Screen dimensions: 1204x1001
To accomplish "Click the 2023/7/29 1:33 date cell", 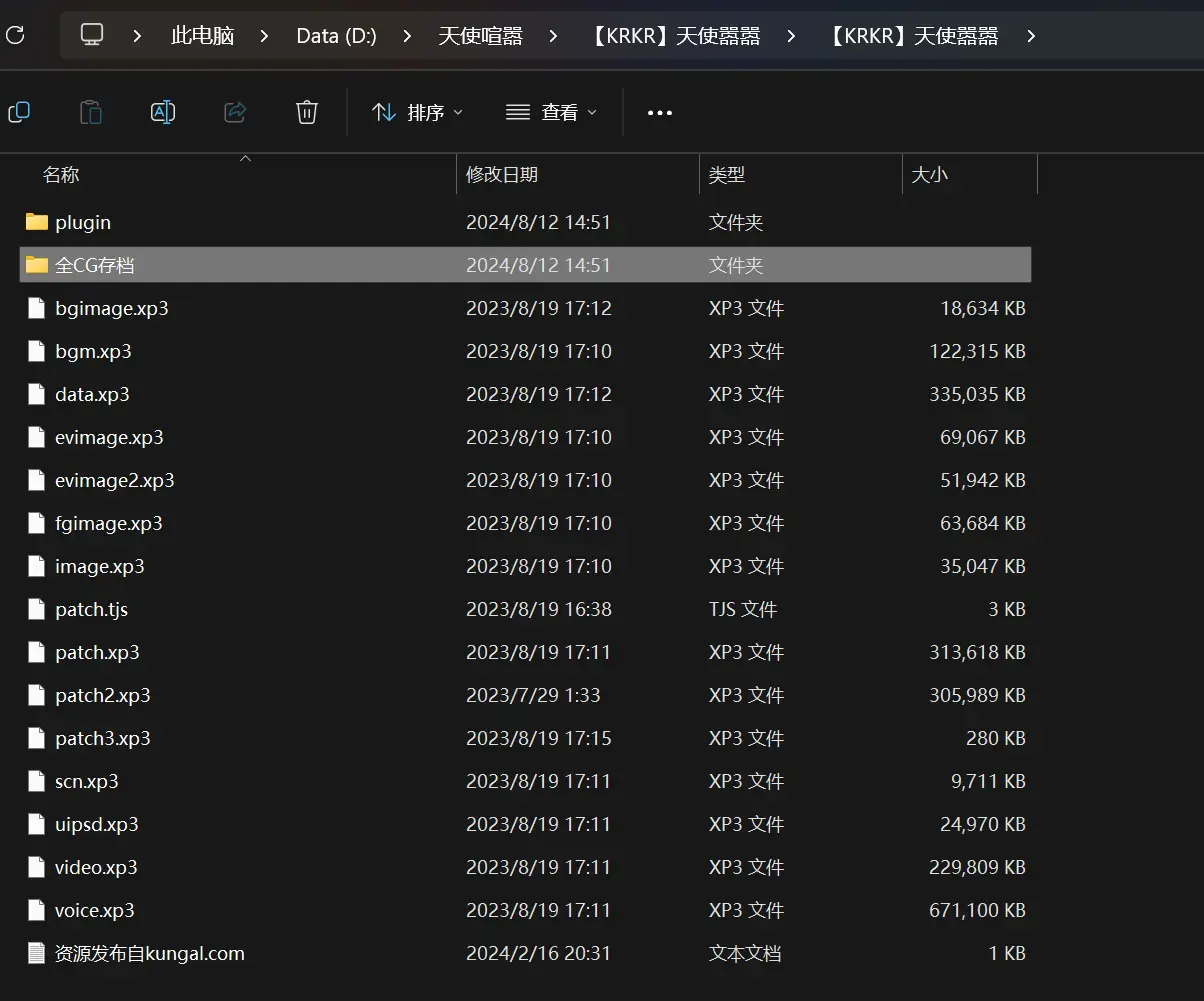I will [x=533, y=695].
